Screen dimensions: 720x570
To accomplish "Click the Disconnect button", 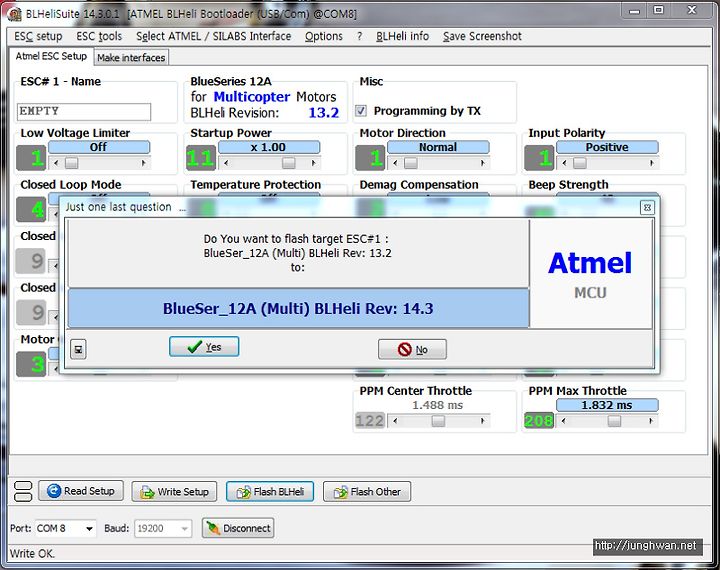I will [238, 528].
